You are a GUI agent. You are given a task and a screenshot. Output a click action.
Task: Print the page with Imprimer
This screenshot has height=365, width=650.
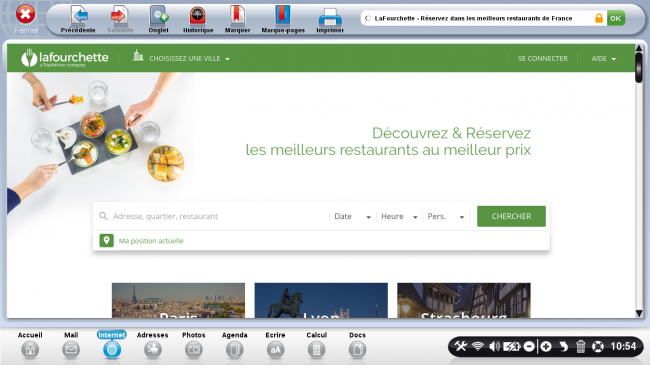330,19
